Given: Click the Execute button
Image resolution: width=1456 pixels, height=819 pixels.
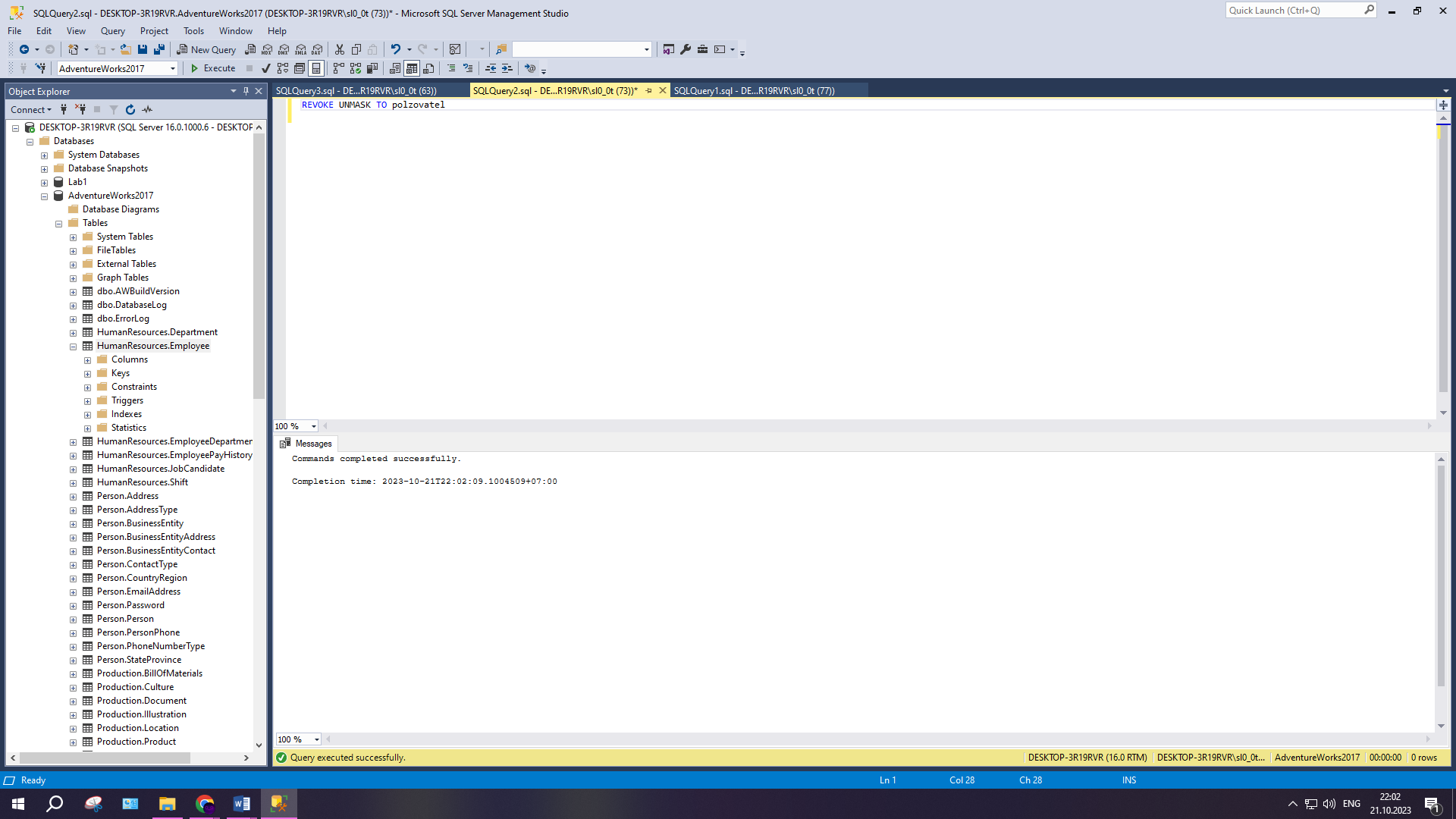Looking at the screenshot, I should pos(213,68).
